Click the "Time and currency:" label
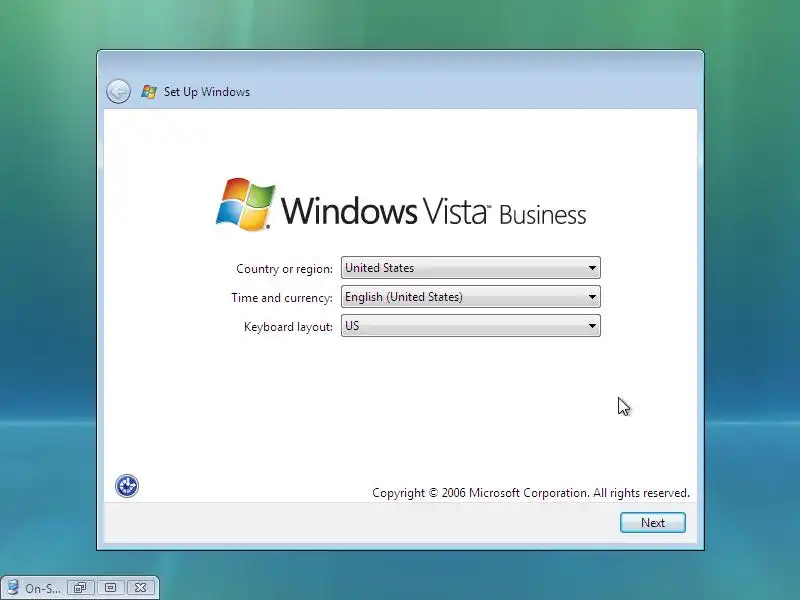 [x=282, y=297]
